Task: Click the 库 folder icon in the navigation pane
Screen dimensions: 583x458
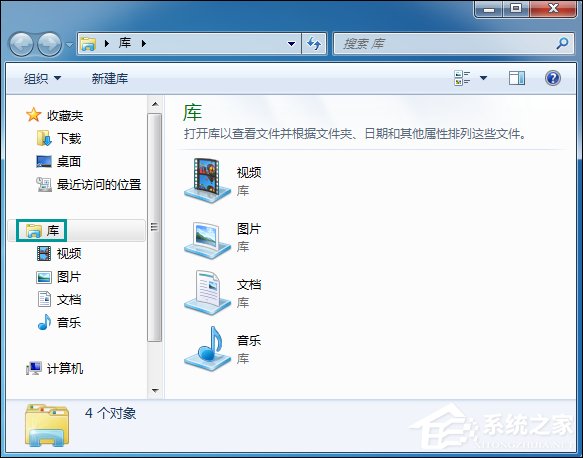Action: coord(34,230)
